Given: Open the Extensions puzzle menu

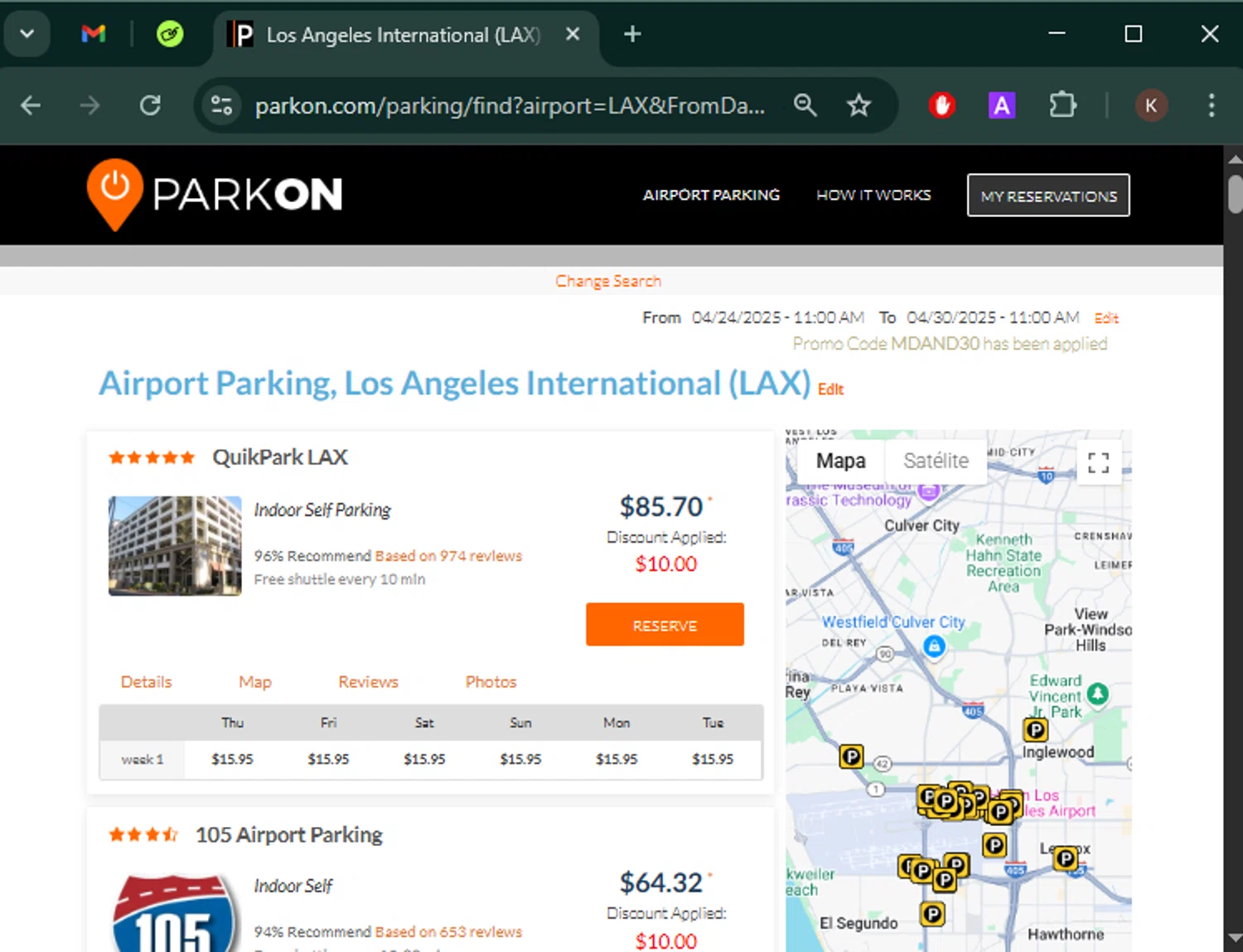Looking at the screenshot, I should click(1062, 105).
